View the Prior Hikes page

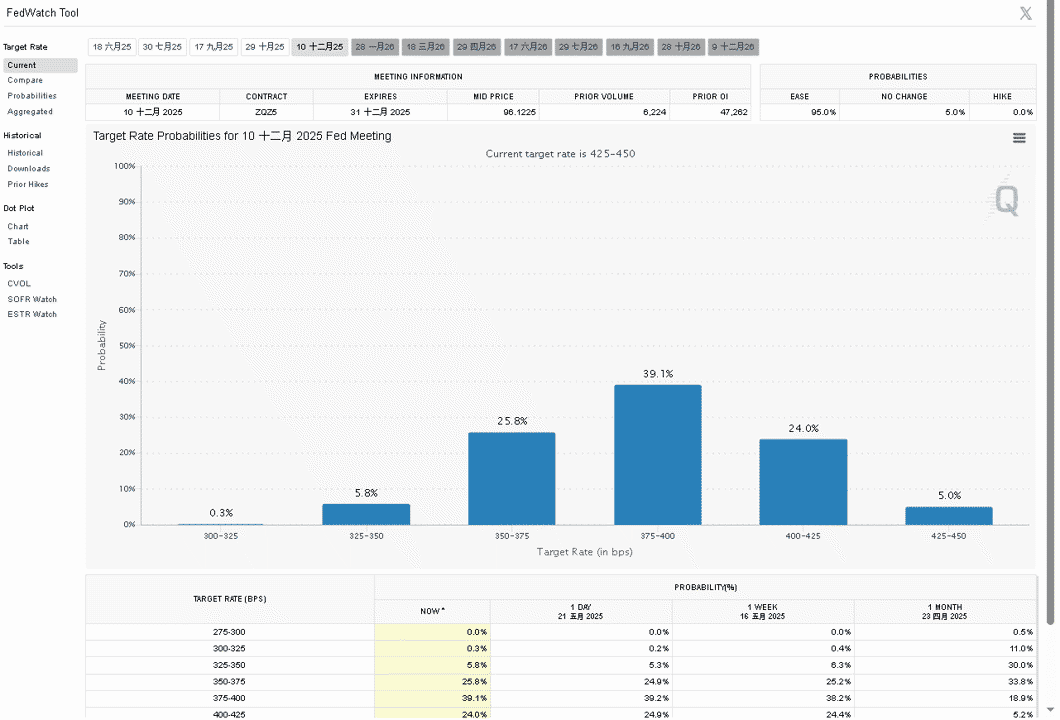(x=28, y=184)
